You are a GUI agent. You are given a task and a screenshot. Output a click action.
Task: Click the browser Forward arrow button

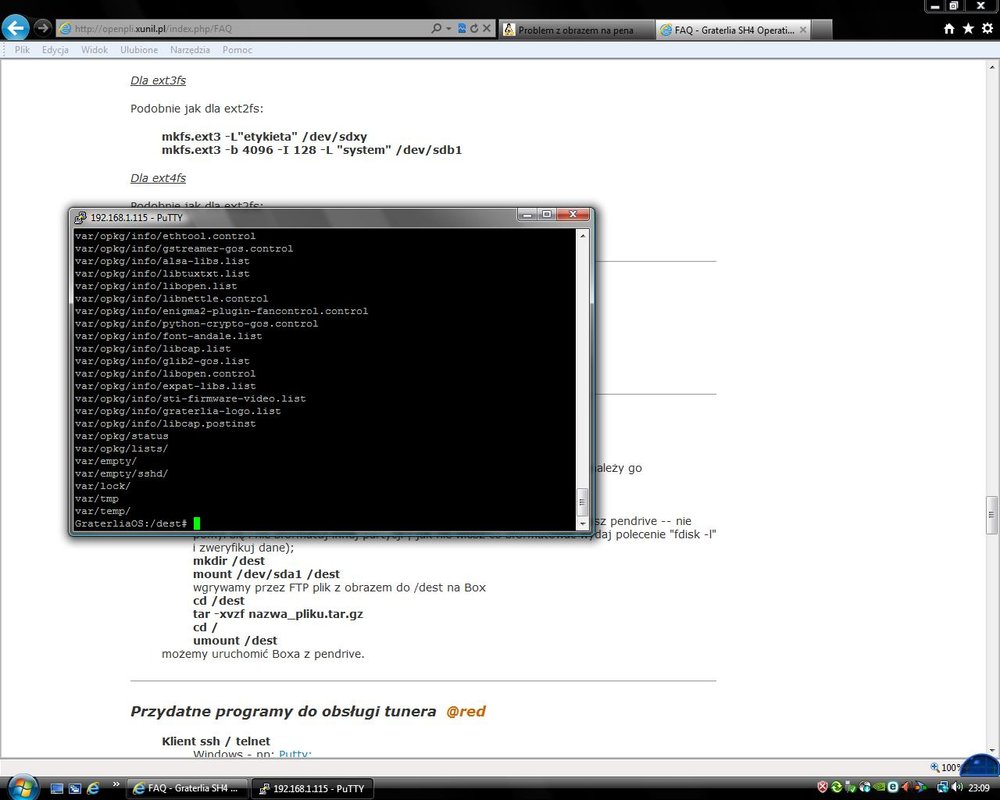(43, 28)
